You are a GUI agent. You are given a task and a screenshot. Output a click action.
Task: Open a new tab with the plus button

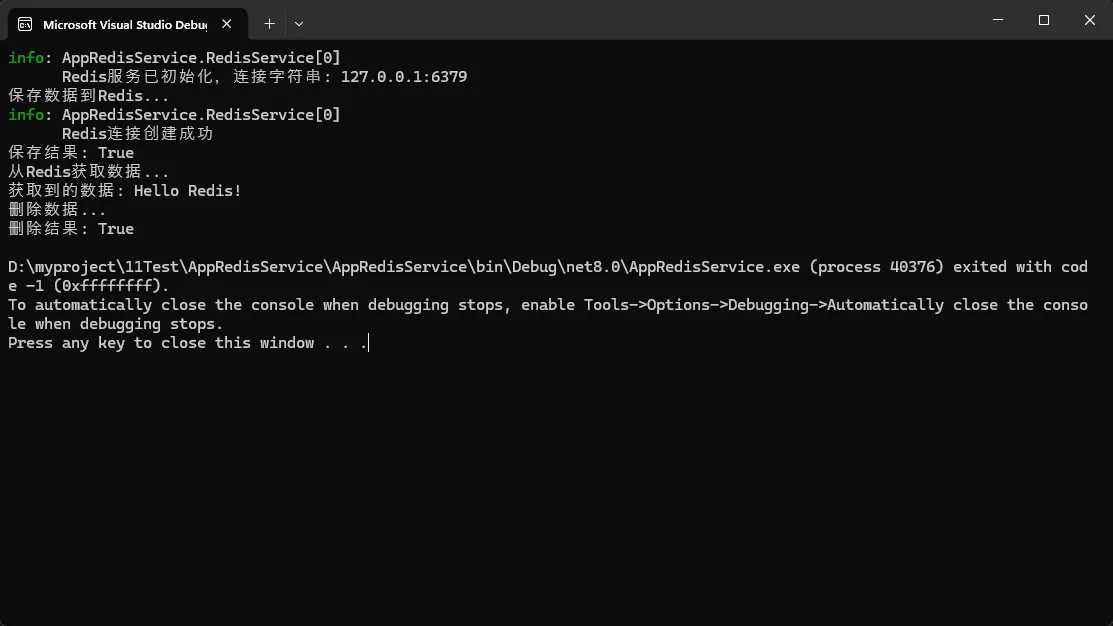click(269, 23)
